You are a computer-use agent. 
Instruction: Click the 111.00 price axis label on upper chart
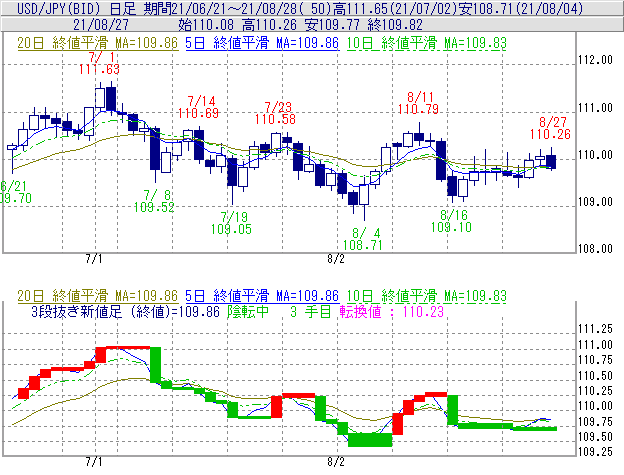coord(595,107)
